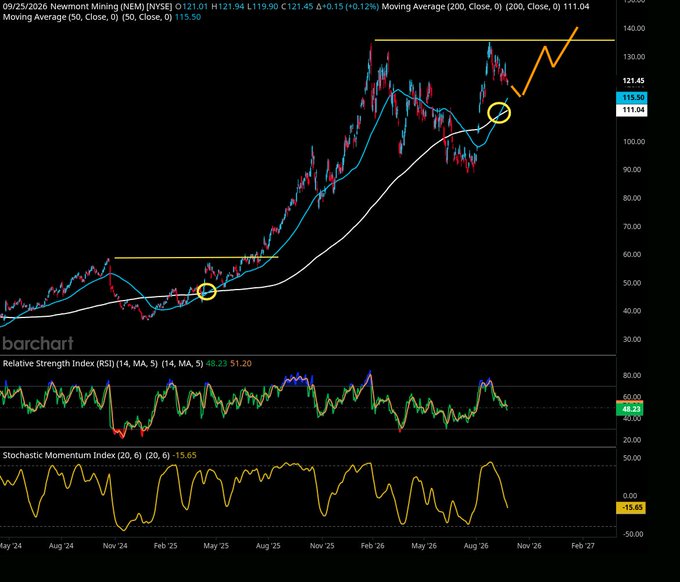The width and height of the screenshot is (680, 582).
Task: Click the 100.00 price axis label
Action: click(634, 142)
